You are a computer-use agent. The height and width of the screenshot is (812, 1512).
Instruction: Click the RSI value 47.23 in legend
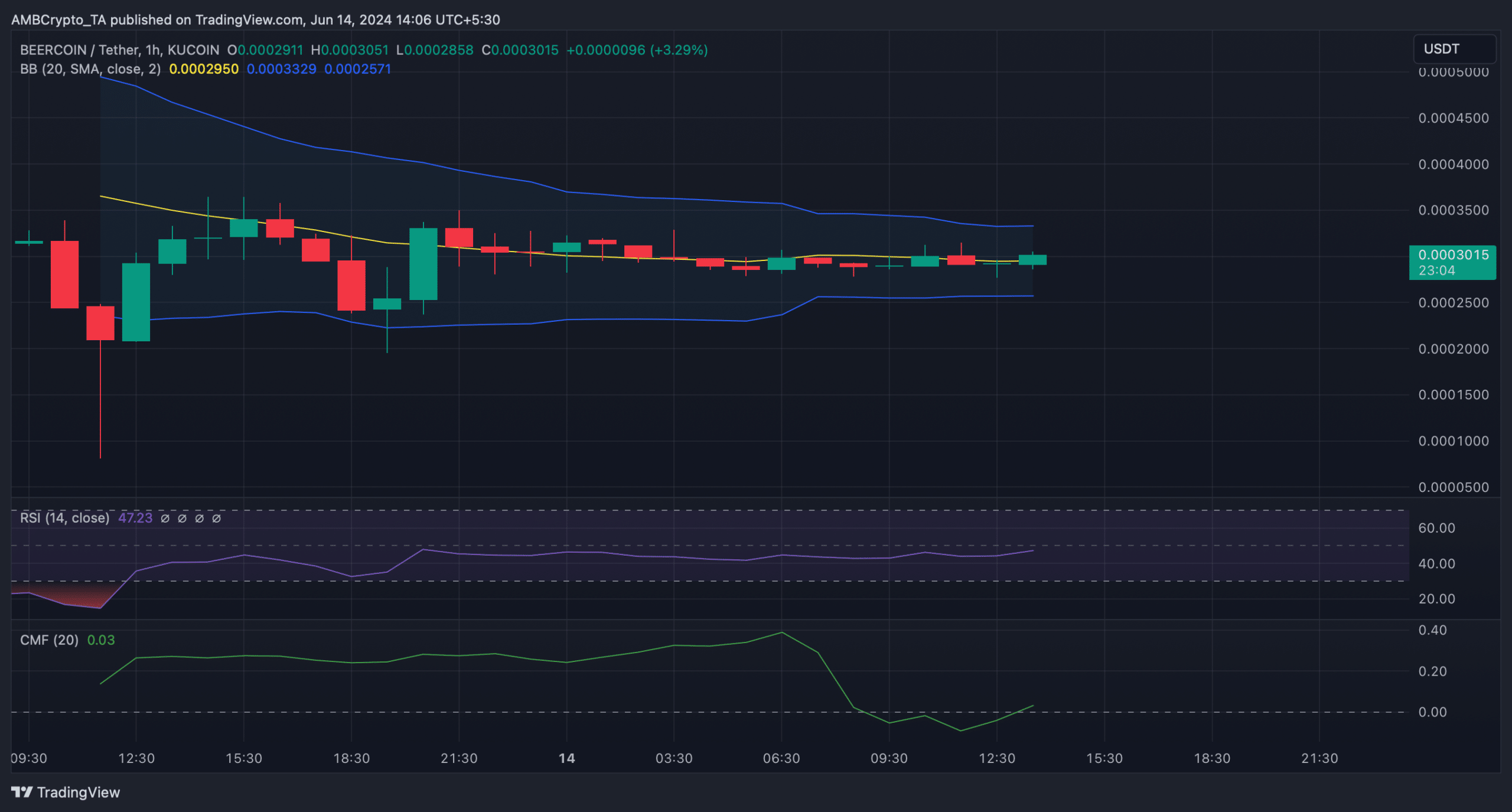(x=135, y=518)
